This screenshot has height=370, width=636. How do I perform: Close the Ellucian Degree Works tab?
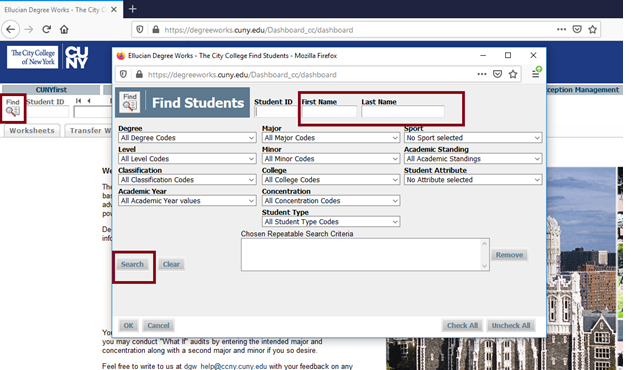click(x=114, y=9)
